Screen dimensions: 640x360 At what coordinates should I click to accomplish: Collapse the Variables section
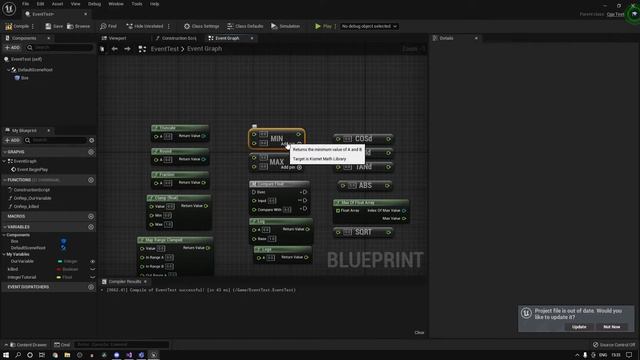4,227
